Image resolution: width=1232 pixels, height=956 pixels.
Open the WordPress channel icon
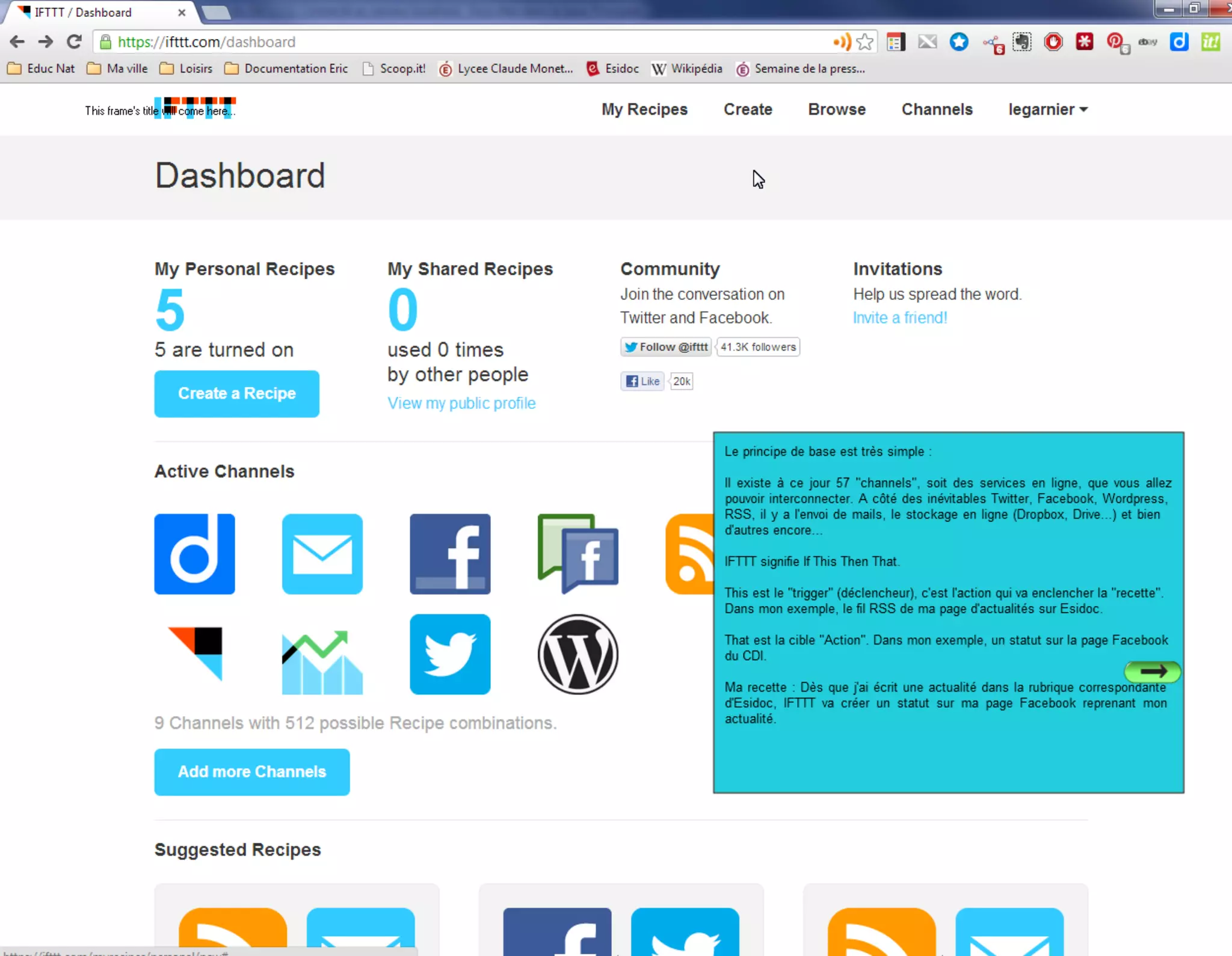coord(577,654)
